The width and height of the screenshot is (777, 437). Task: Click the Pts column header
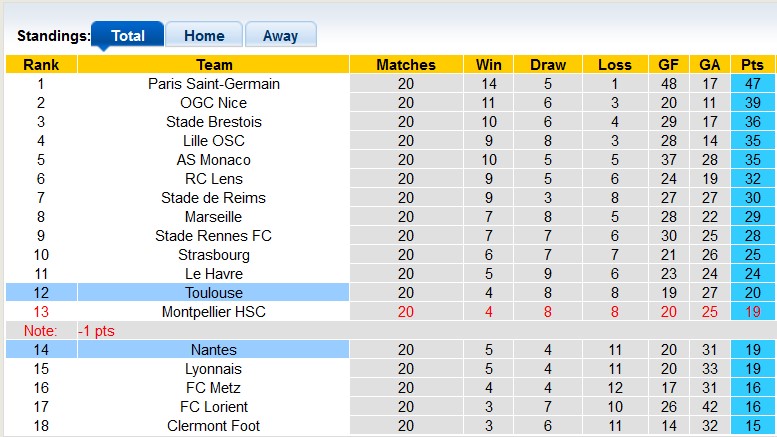coord(752,65)
